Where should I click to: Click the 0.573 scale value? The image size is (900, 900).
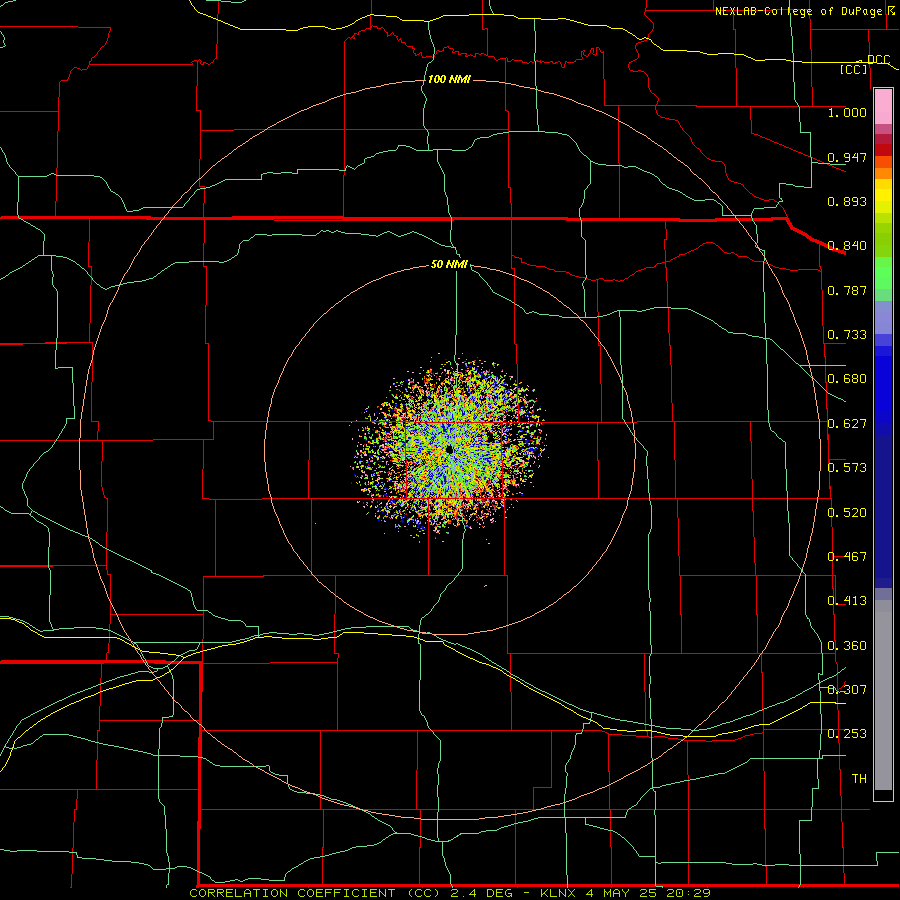pos(847,468)
